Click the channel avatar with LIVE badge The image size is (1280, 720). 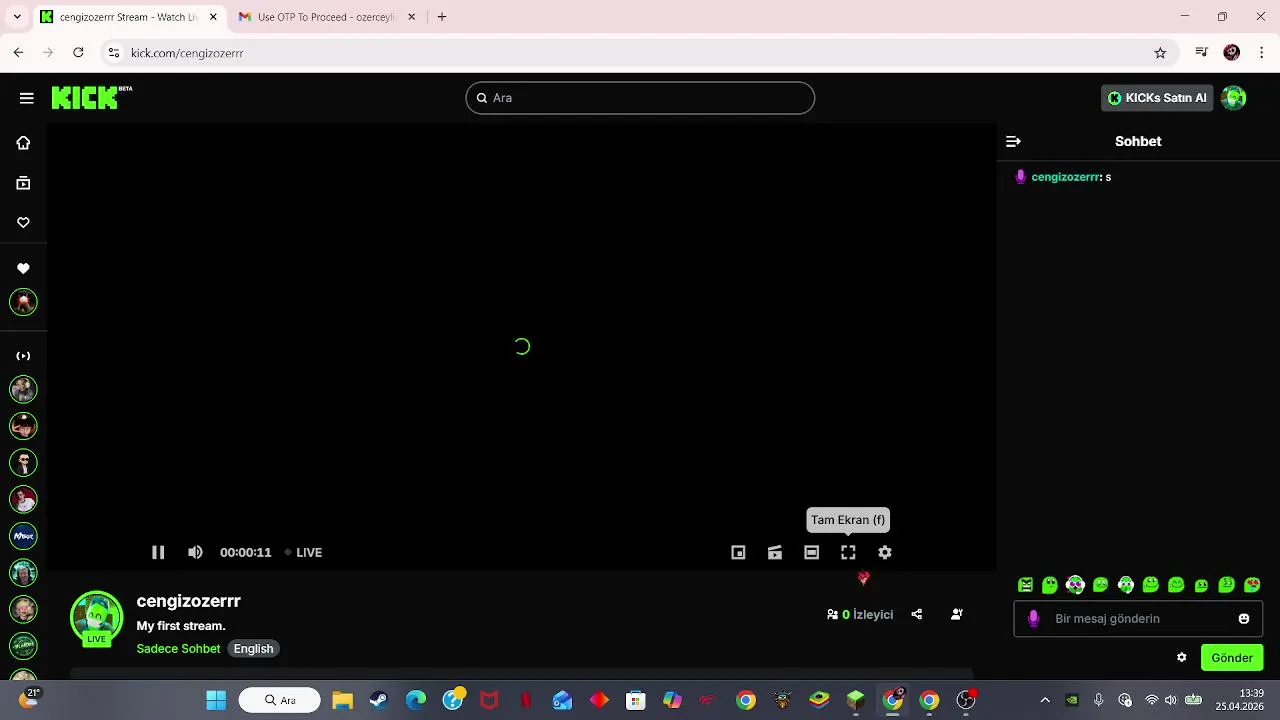click(x=97, y=619)
